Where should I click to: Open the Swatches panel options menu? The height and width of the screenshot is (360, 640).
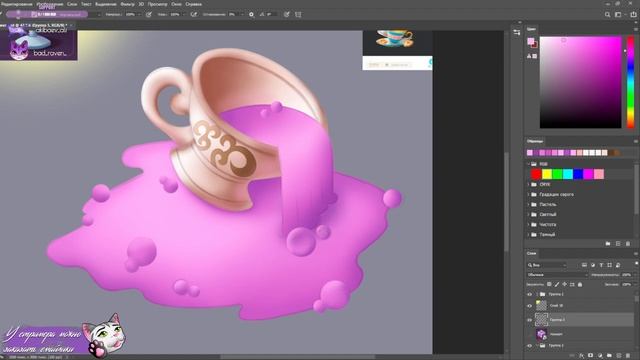pos(636,141)
